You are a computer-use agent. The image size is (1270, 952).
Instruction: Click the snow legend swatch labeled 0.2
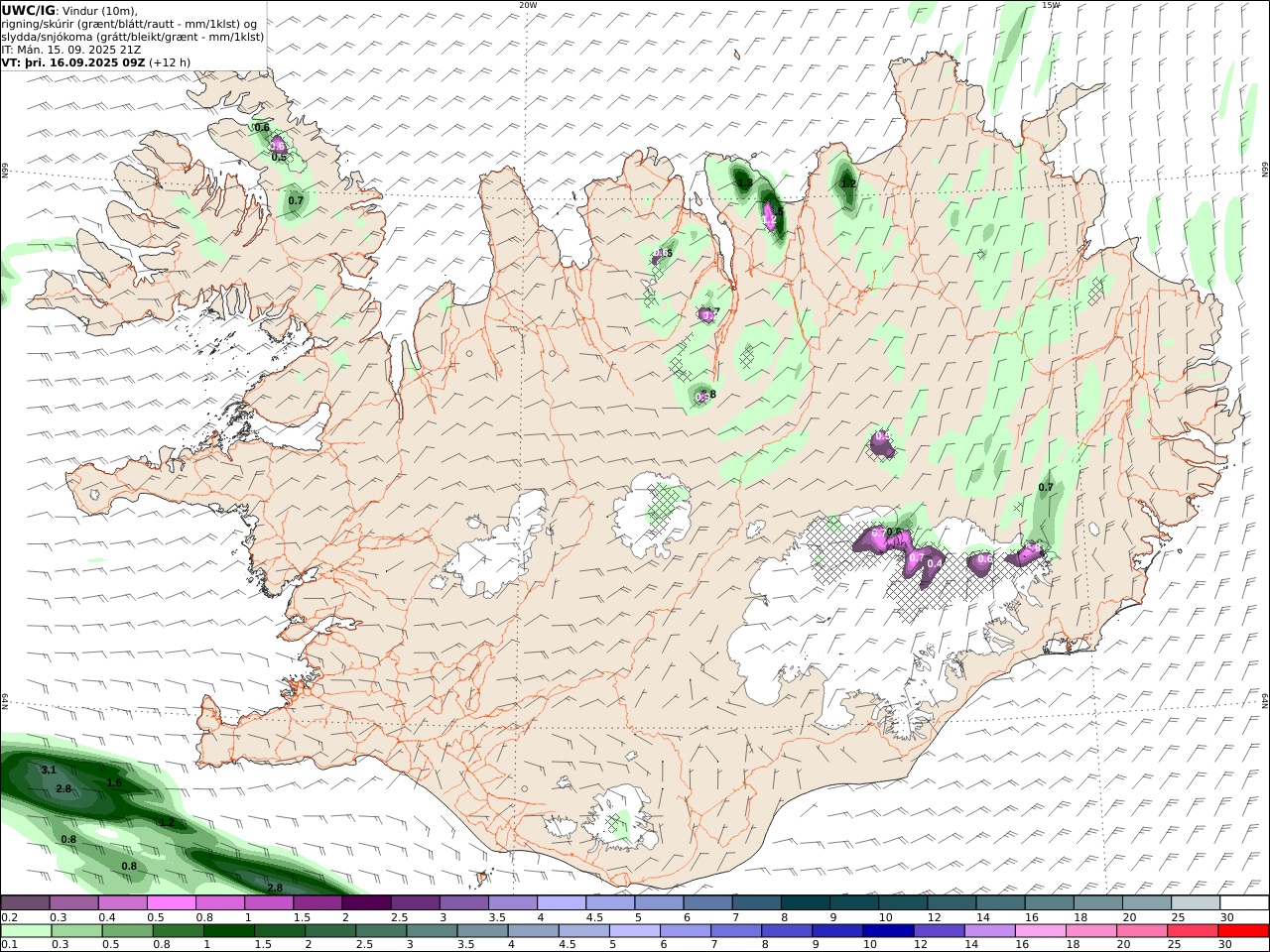click(x=25, y=902)
